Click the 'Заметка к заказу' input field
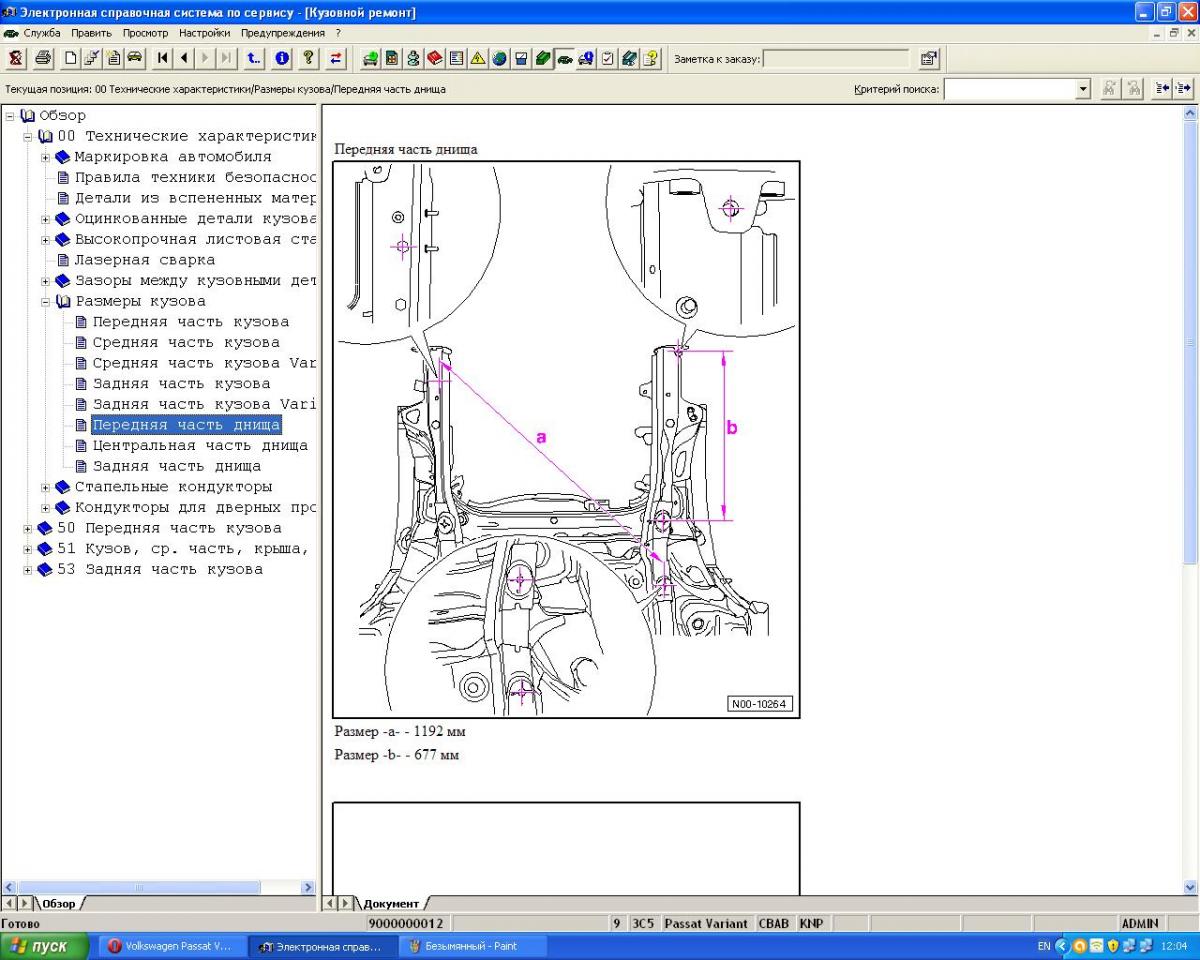This screenshot has height=960, width=1200. (x=836, y=59)
